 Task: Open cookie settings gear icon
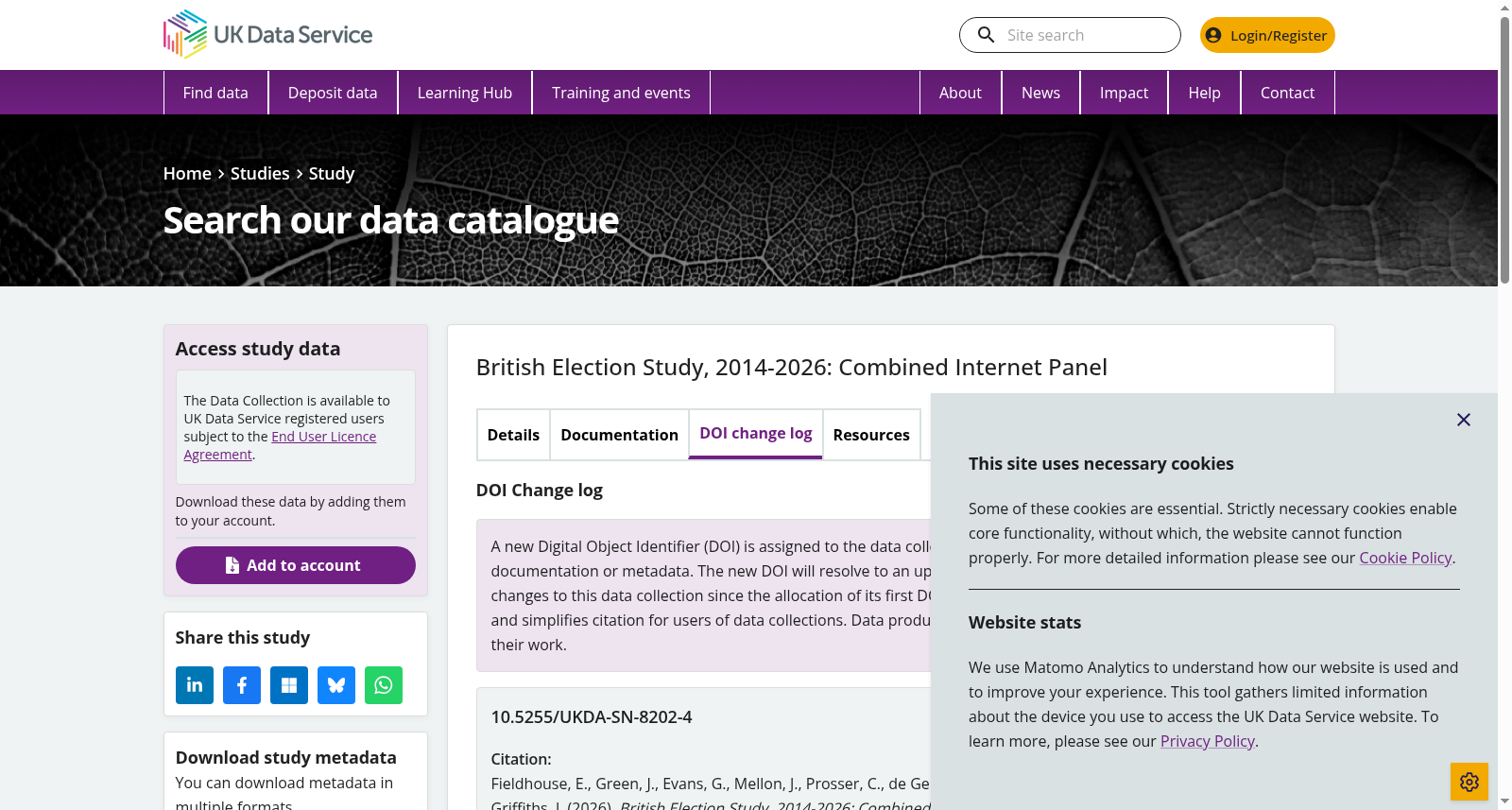[1469, 782]
